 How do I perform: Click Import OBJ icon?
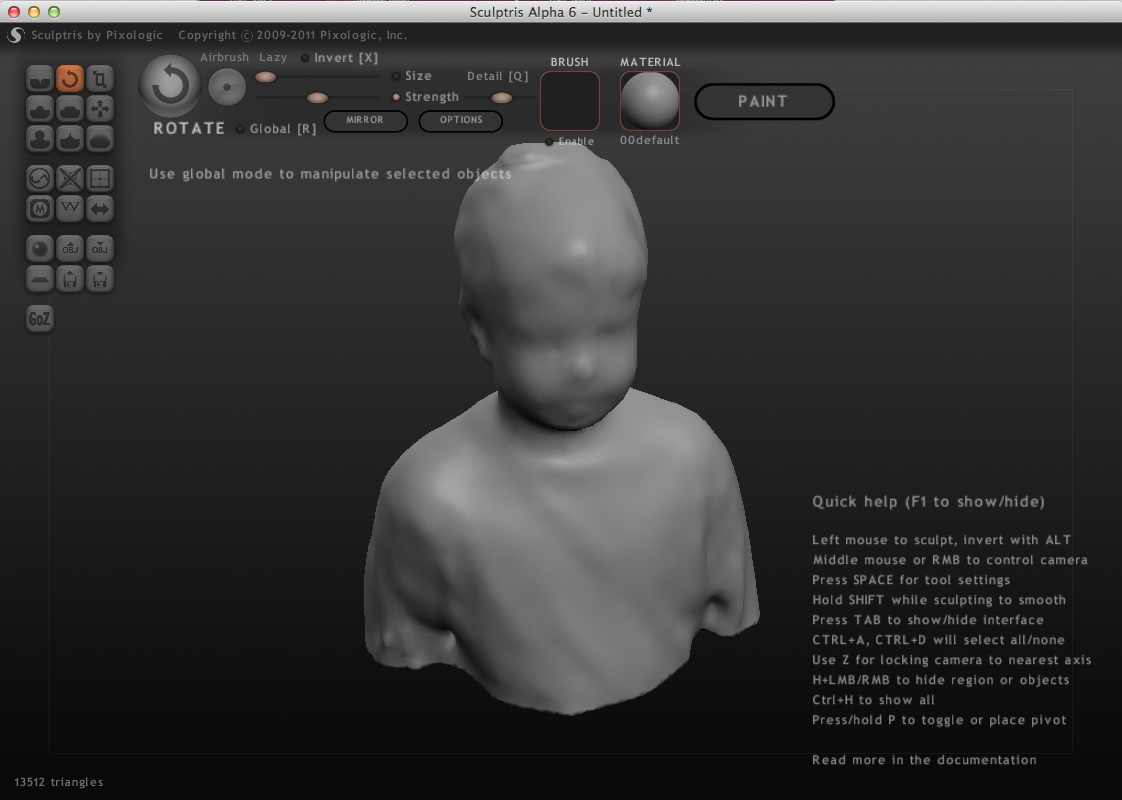point(70,248)
